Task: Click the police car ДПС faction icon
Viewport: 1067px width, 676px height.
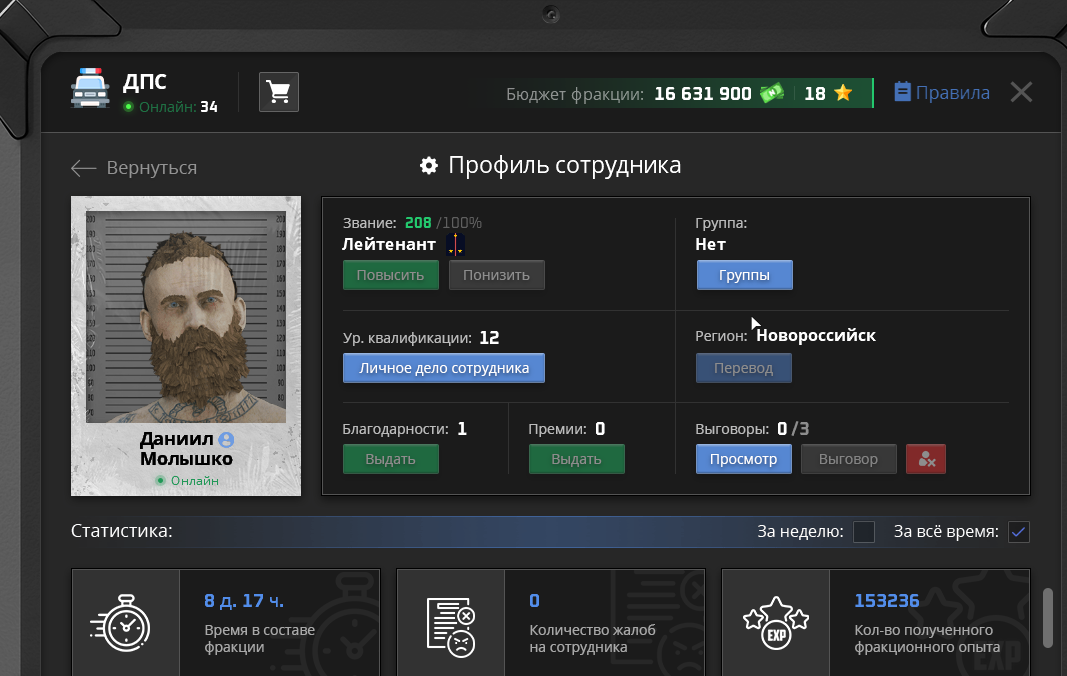Action: point(90,88)
